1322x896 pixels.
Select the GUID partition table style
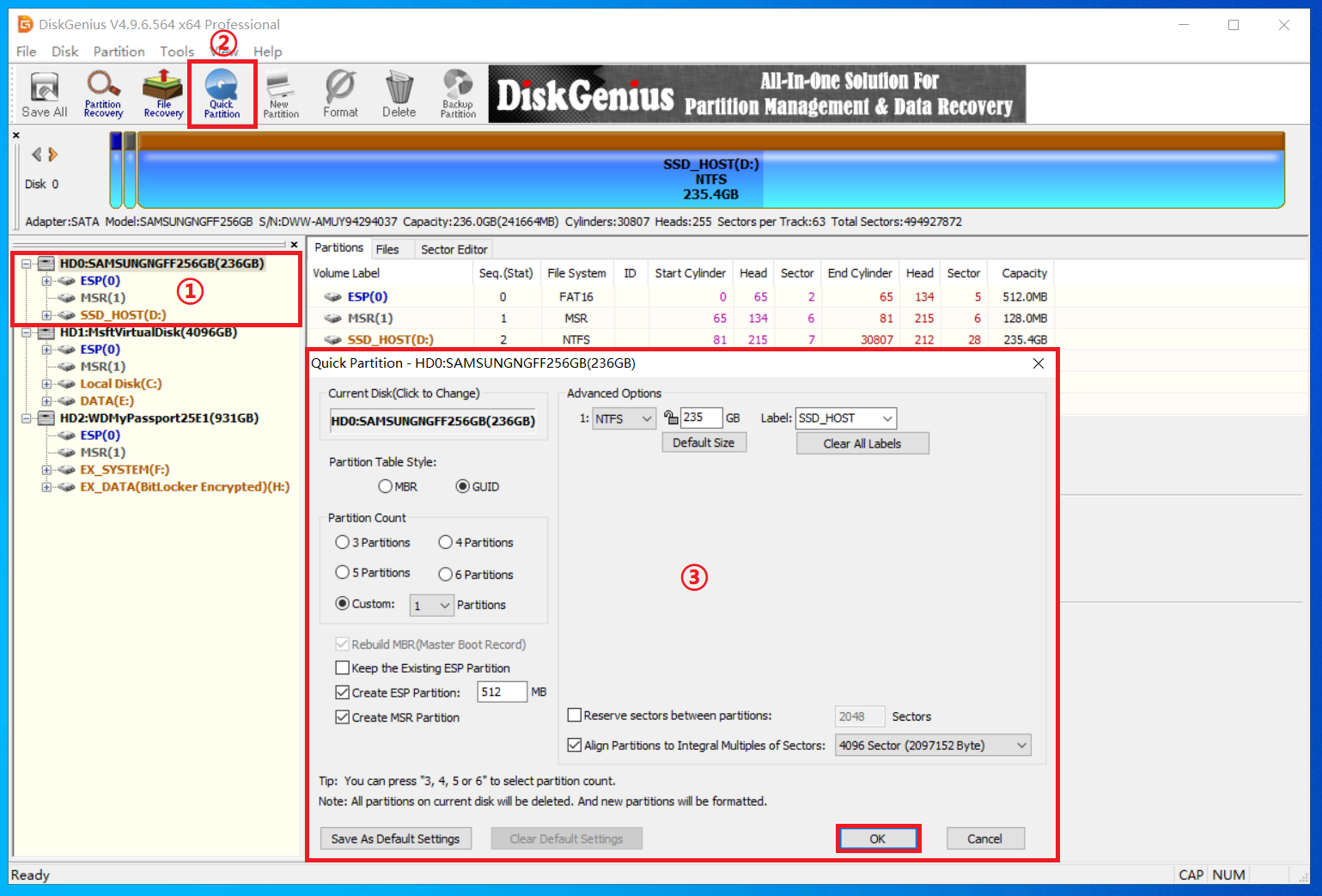[x=463, y=486]
